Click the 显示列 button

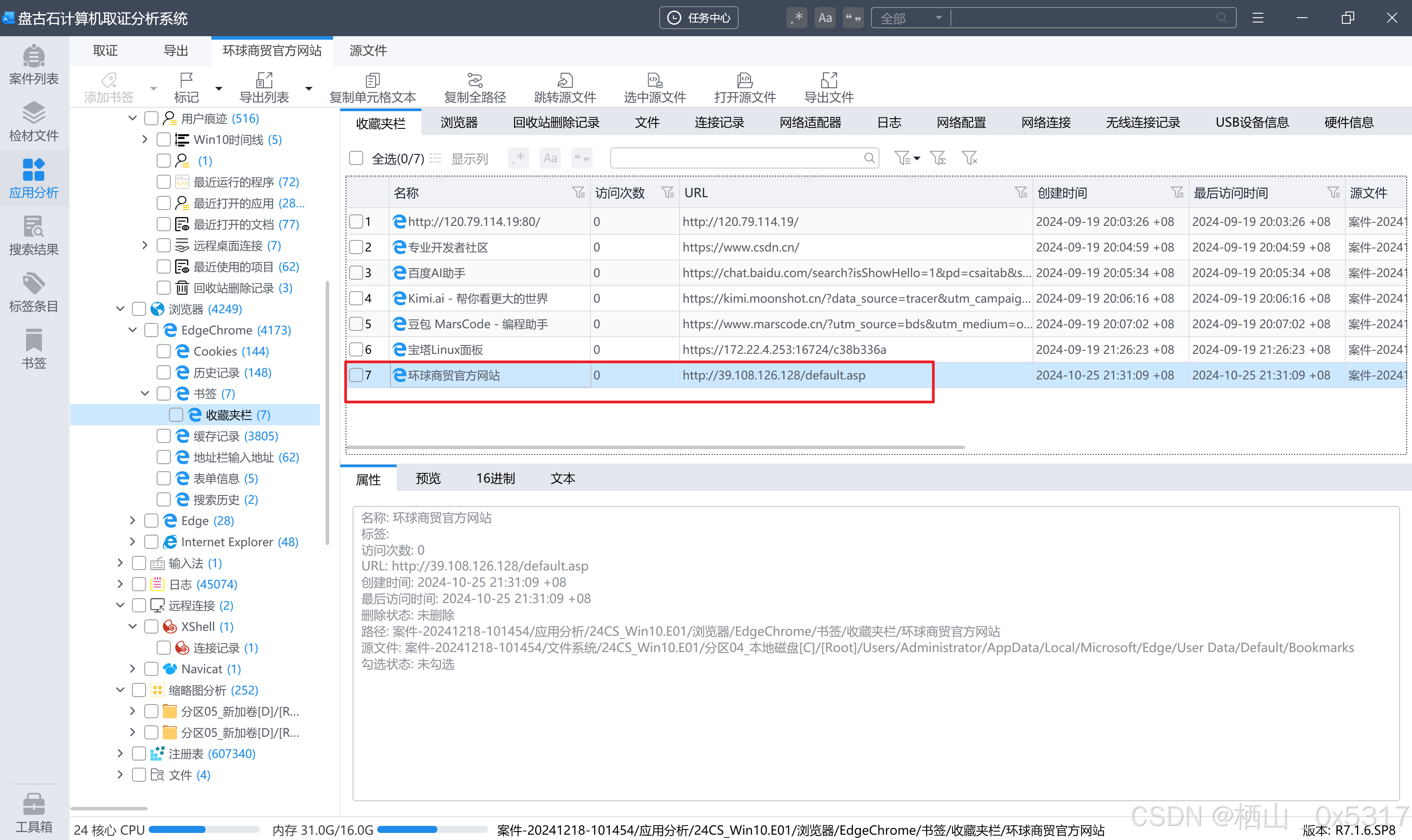[469, 158]
